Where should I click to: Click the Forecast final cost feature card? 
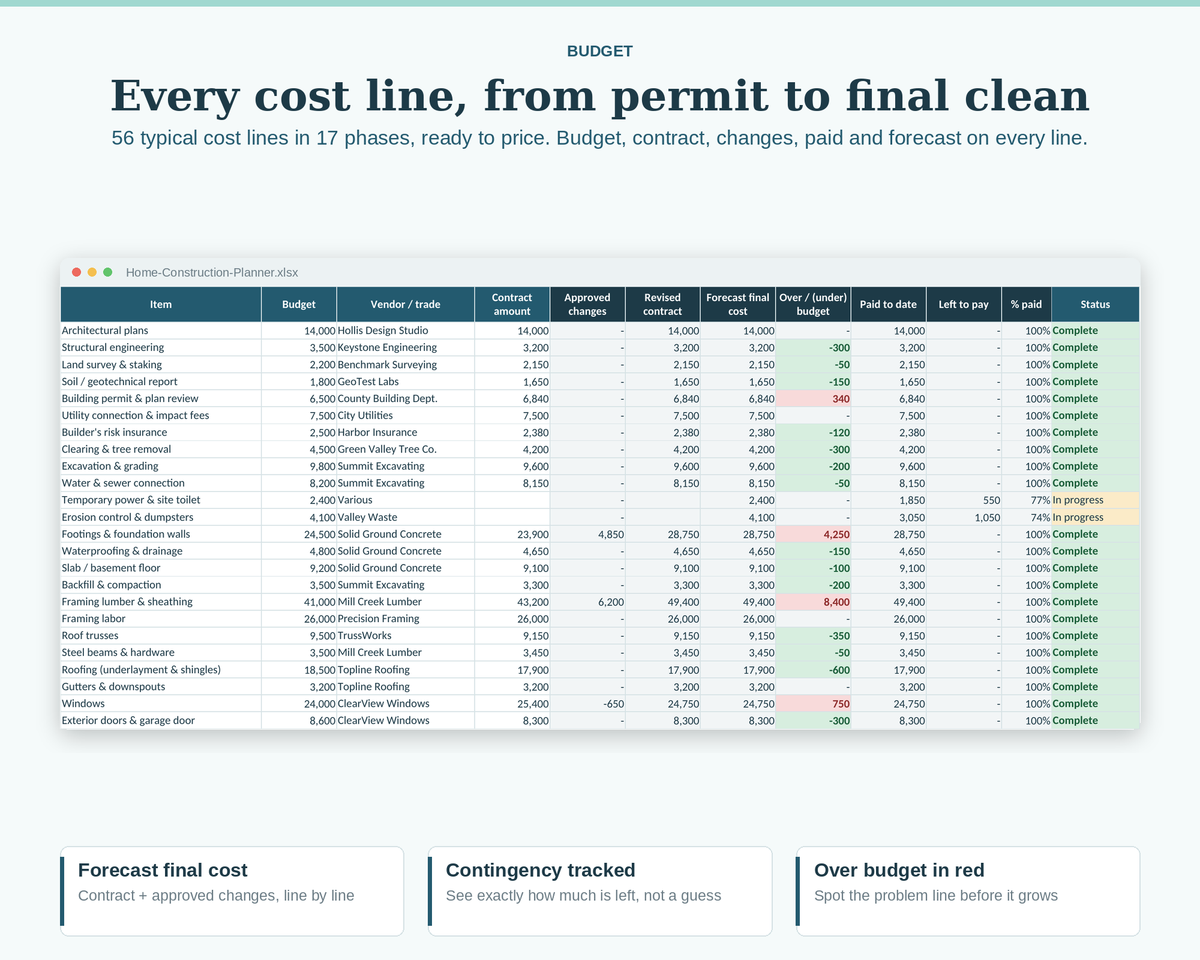[232, 891]
